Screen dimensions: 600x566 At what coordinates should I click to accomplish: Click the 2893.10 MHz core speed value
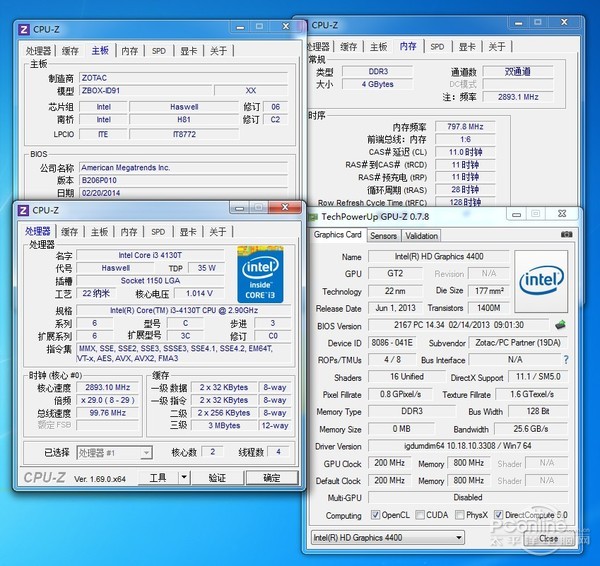(108, 387)
